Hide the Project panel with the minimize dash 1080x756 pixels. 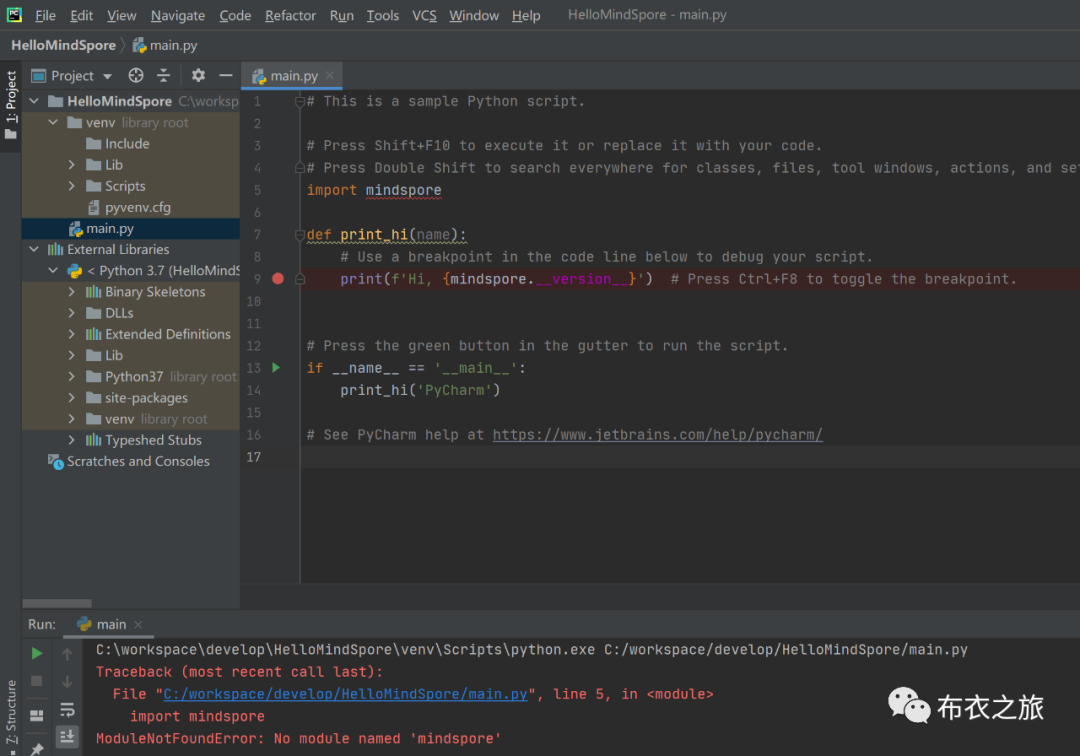click(x=226, y=76)
